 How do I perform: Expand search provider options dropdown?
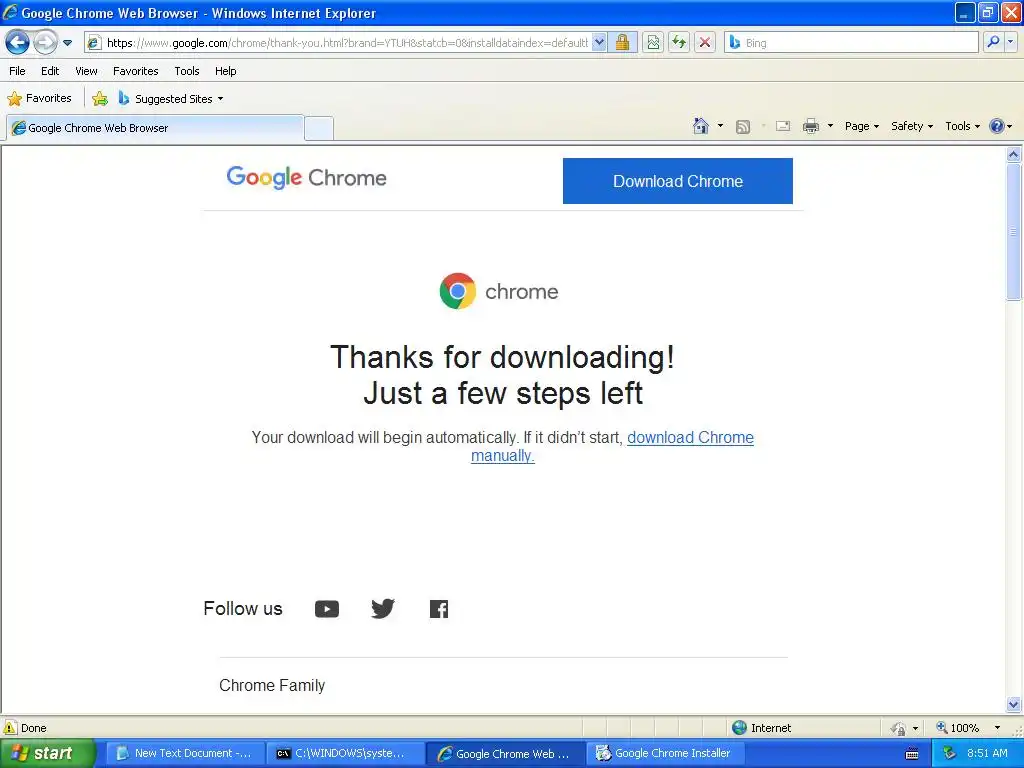pos(1010,43)
